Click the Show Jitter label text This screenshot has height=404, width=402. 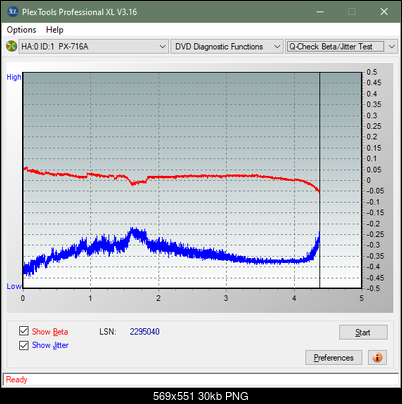click(50, 345)
